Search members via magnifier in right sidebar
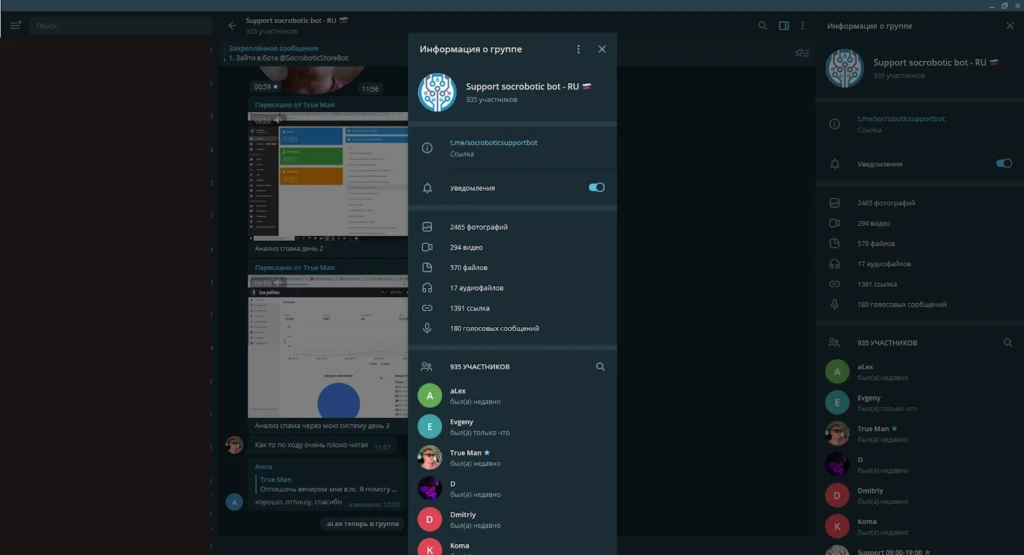 click(x=1007, y=342)
